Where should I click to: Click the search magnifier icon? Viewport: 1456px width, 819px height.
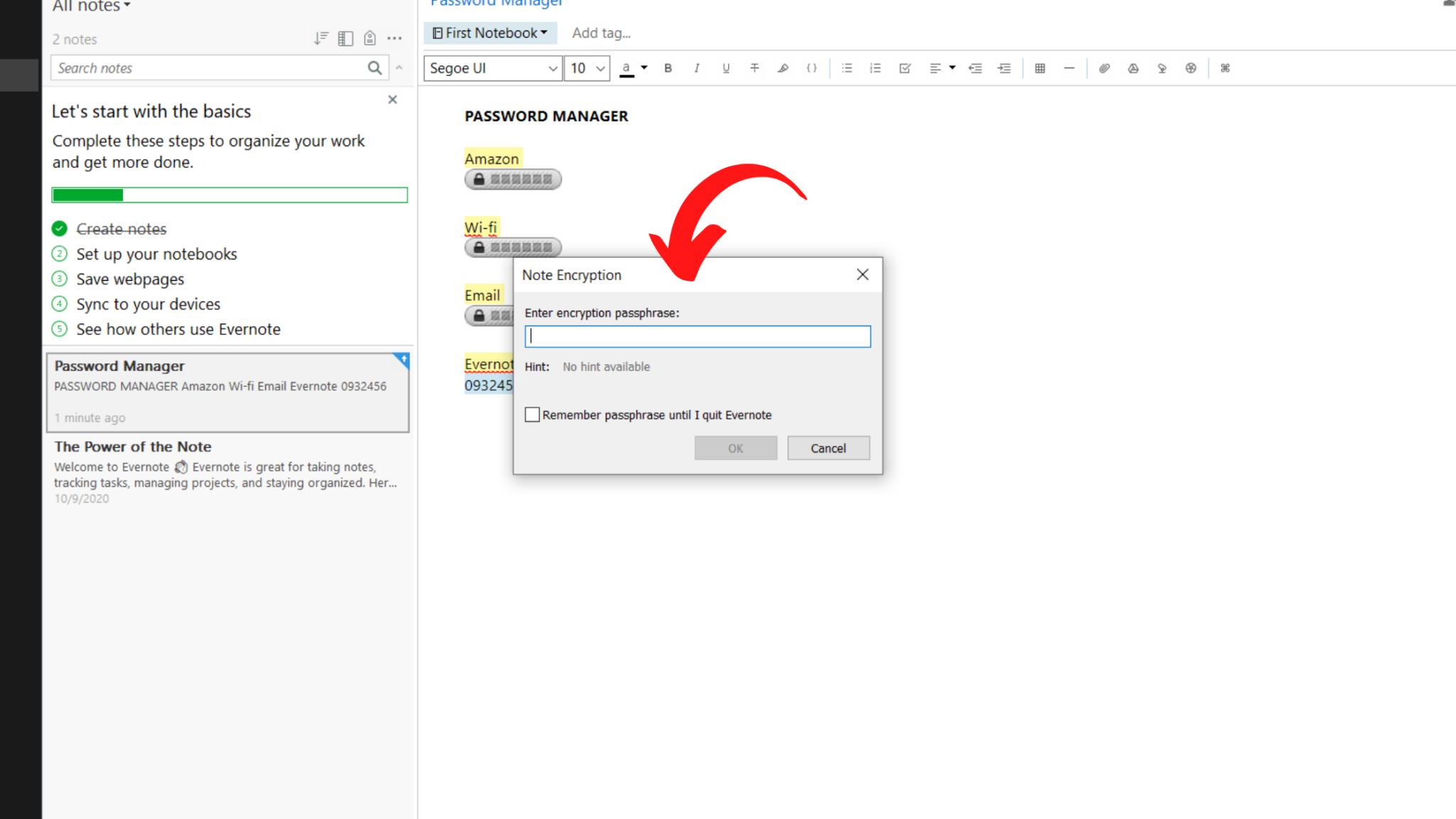375,68
